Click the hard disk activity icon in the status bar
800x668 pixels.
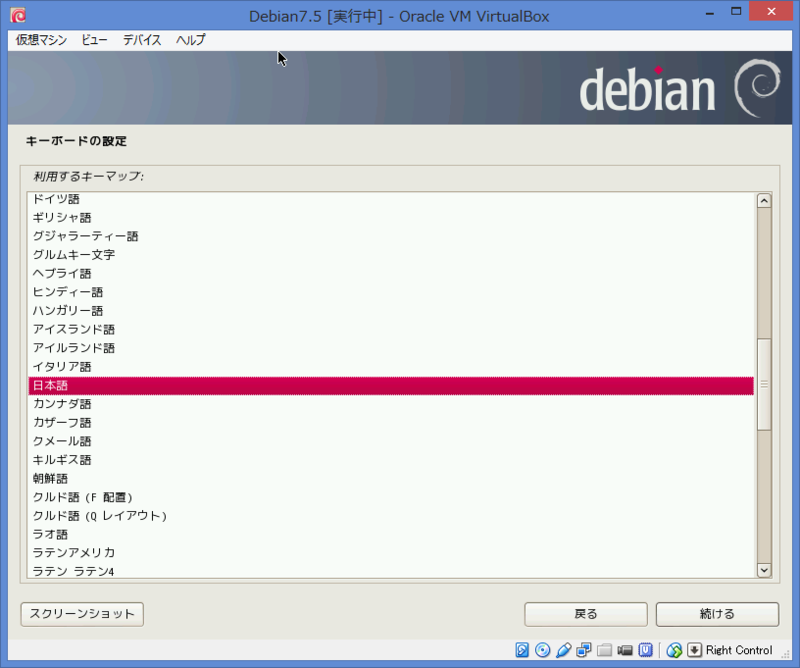coord(521,650)
